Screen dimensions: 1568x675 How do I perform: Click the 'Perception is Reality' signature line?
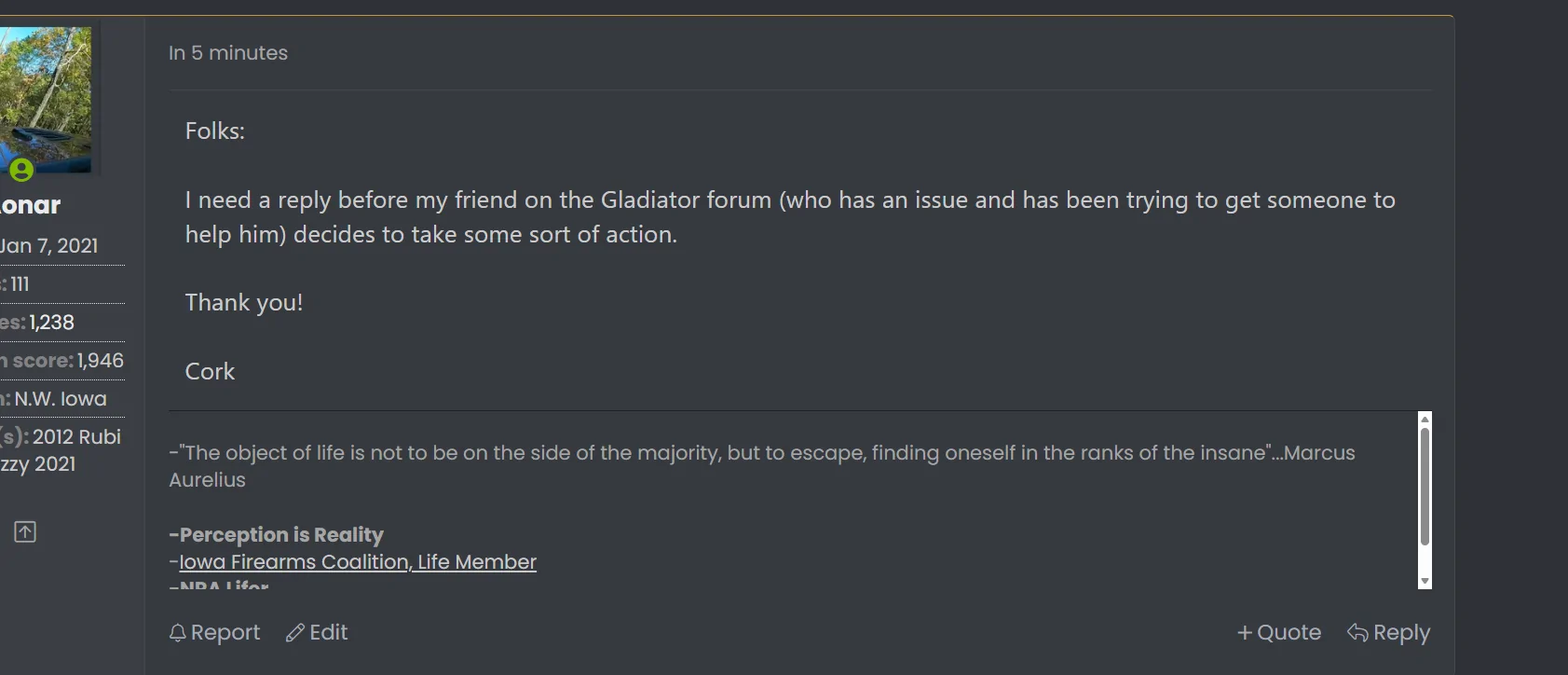(277, 535)
